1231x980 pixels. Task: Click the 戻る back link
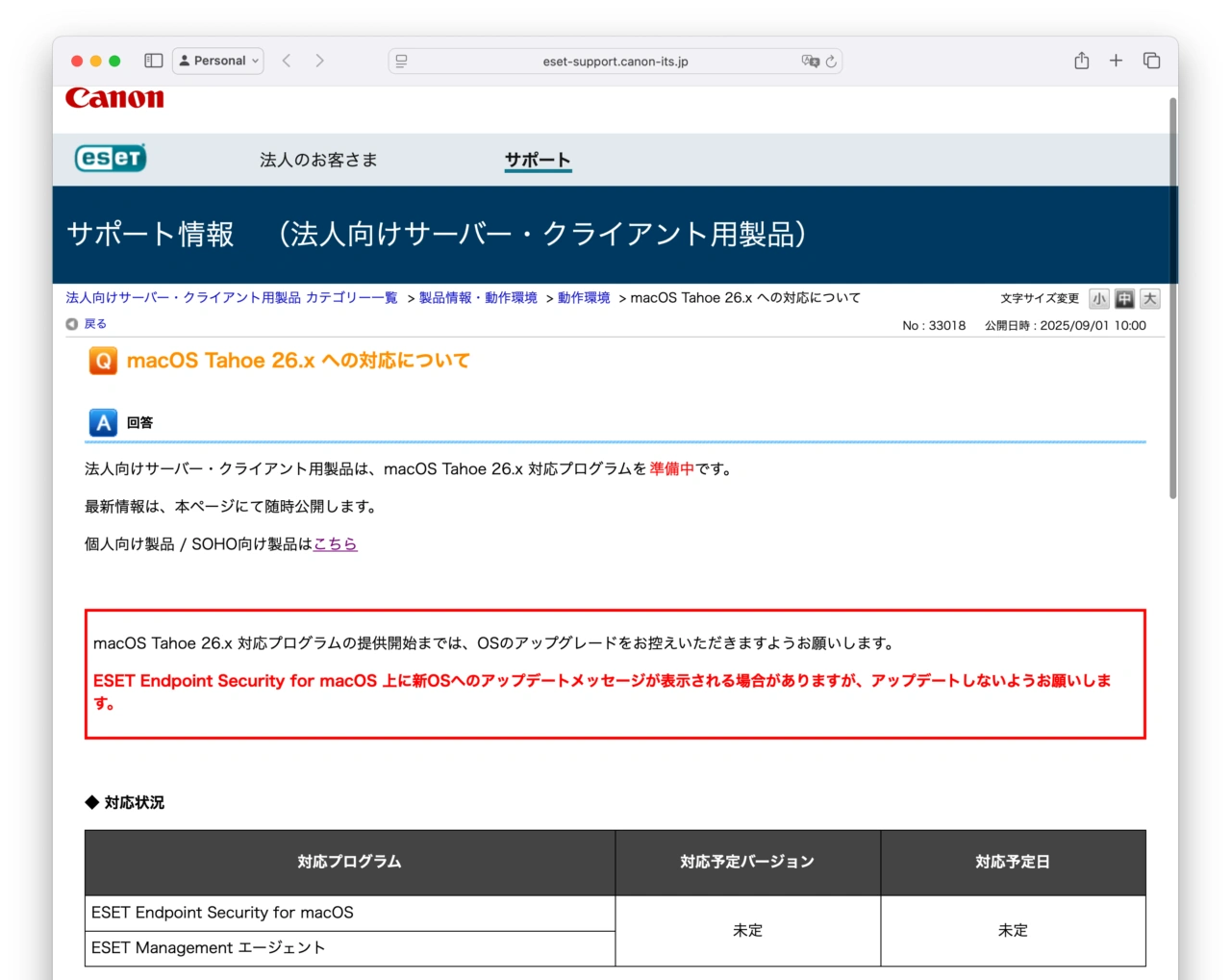coord(93,323)
